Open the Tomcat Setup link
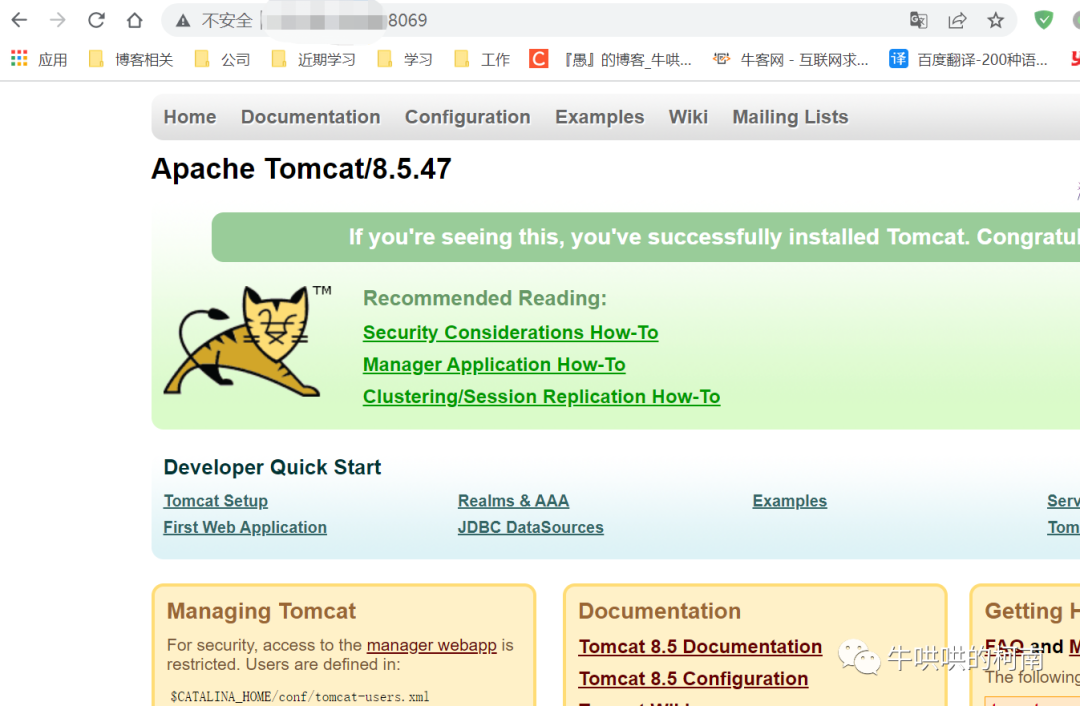The height and width of the screenshot is (706, 1080). point(216,501)
